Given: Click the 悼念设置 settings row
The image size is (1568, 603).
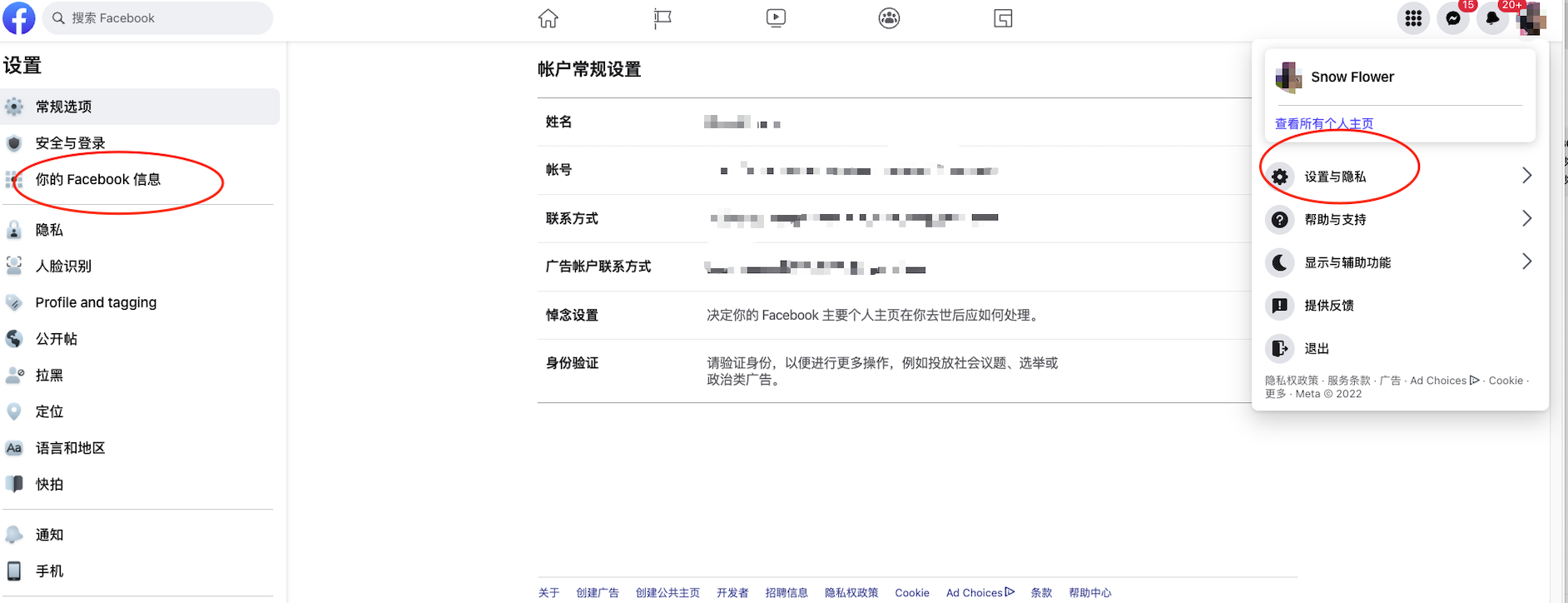Looking at the screenshot, I should point(895,316).
